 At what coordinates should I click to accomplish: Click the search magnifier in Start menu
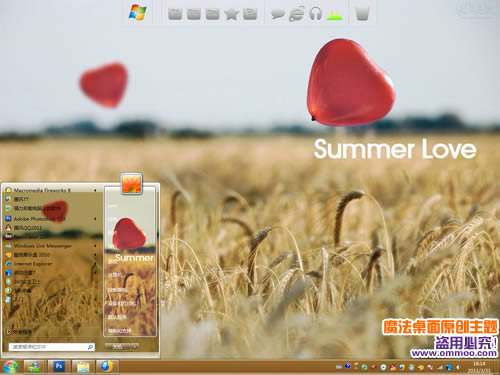tap(90, 347)
